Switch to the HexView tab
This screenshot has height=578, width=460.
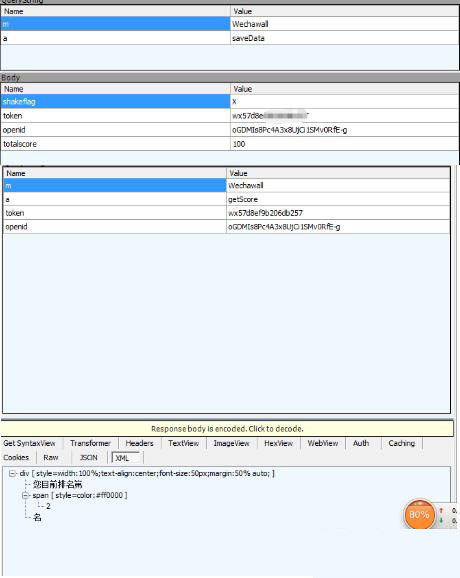click(x=279, y=443)
